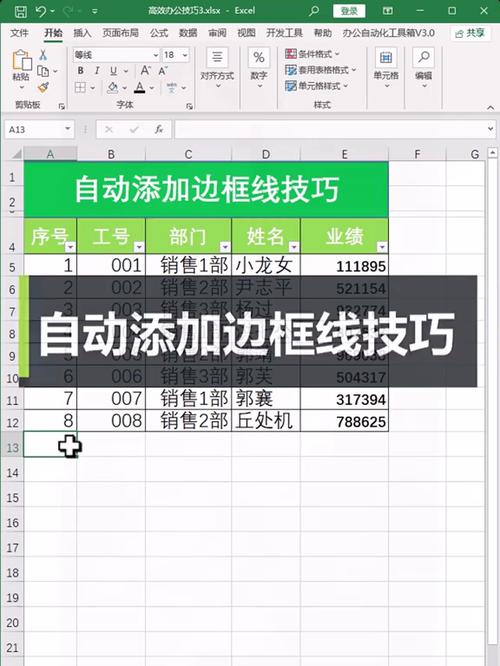
Task: Switch to the 开发工具 tab
Action: [284, 33]
